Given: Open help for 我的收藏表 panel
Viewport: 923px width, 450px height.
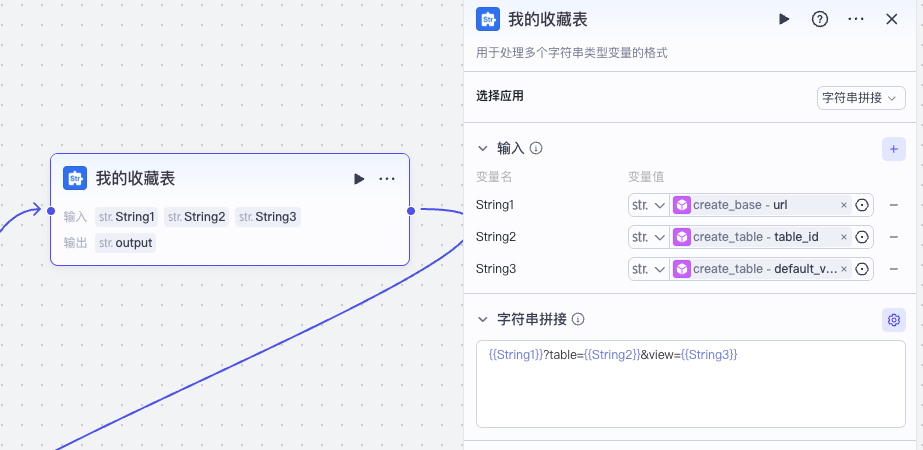Looking at the screenshot, I should 820,19.
